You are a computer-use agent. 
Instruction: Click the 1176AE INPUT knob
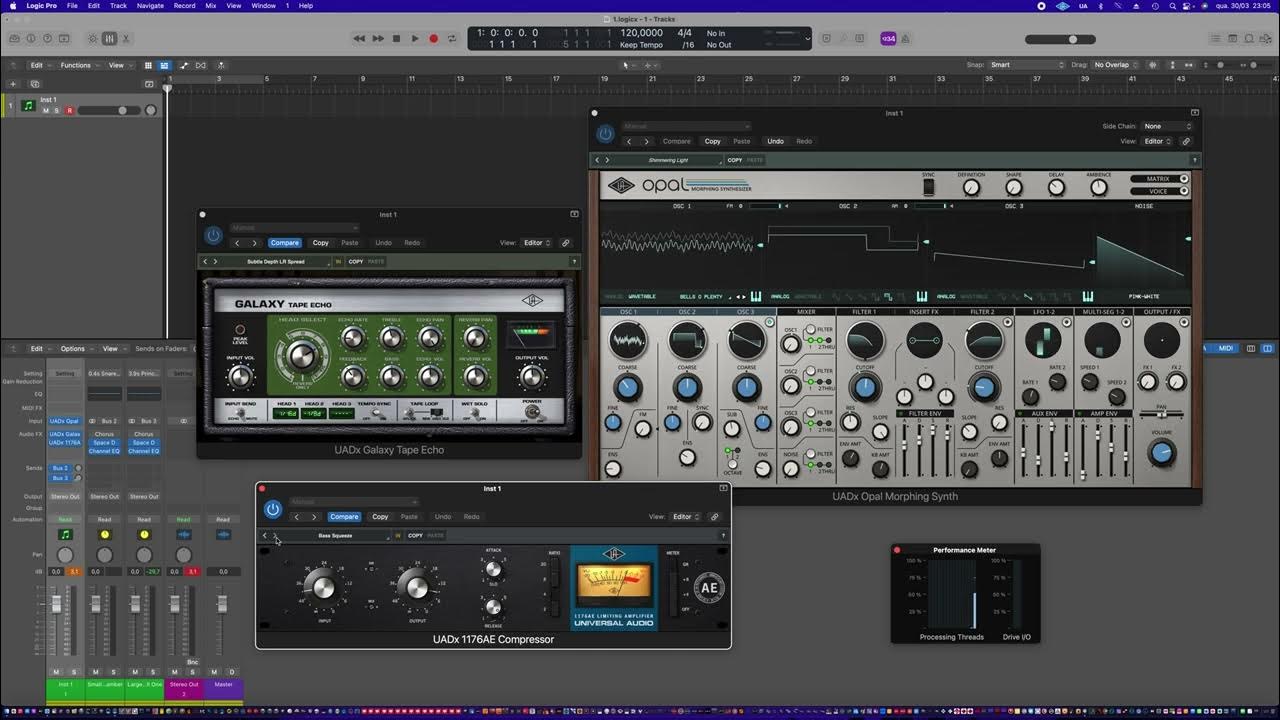click(323, 587)
